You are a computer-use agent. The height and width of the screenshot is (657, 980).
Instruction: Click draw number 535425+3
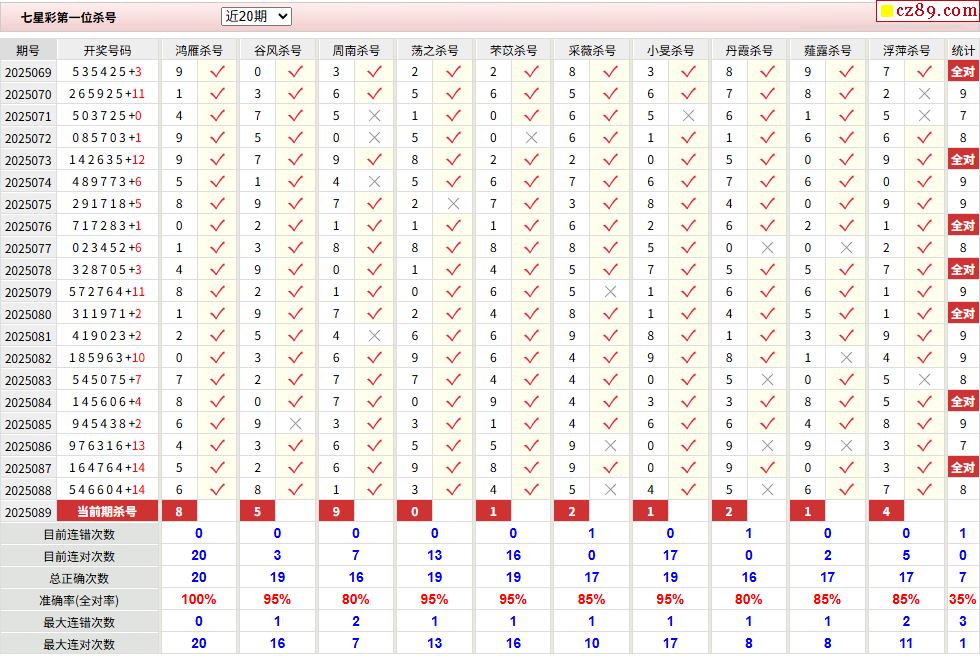107,72
